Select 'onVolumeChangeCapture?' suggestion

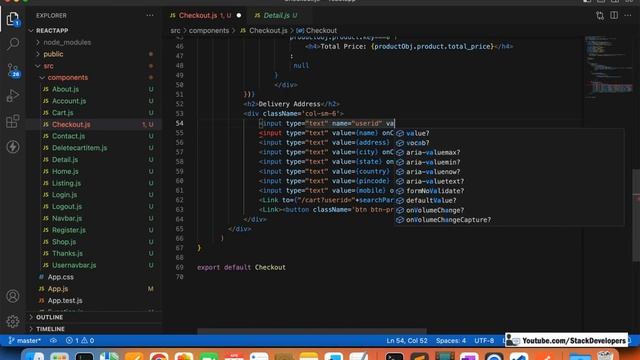point(509,220)
